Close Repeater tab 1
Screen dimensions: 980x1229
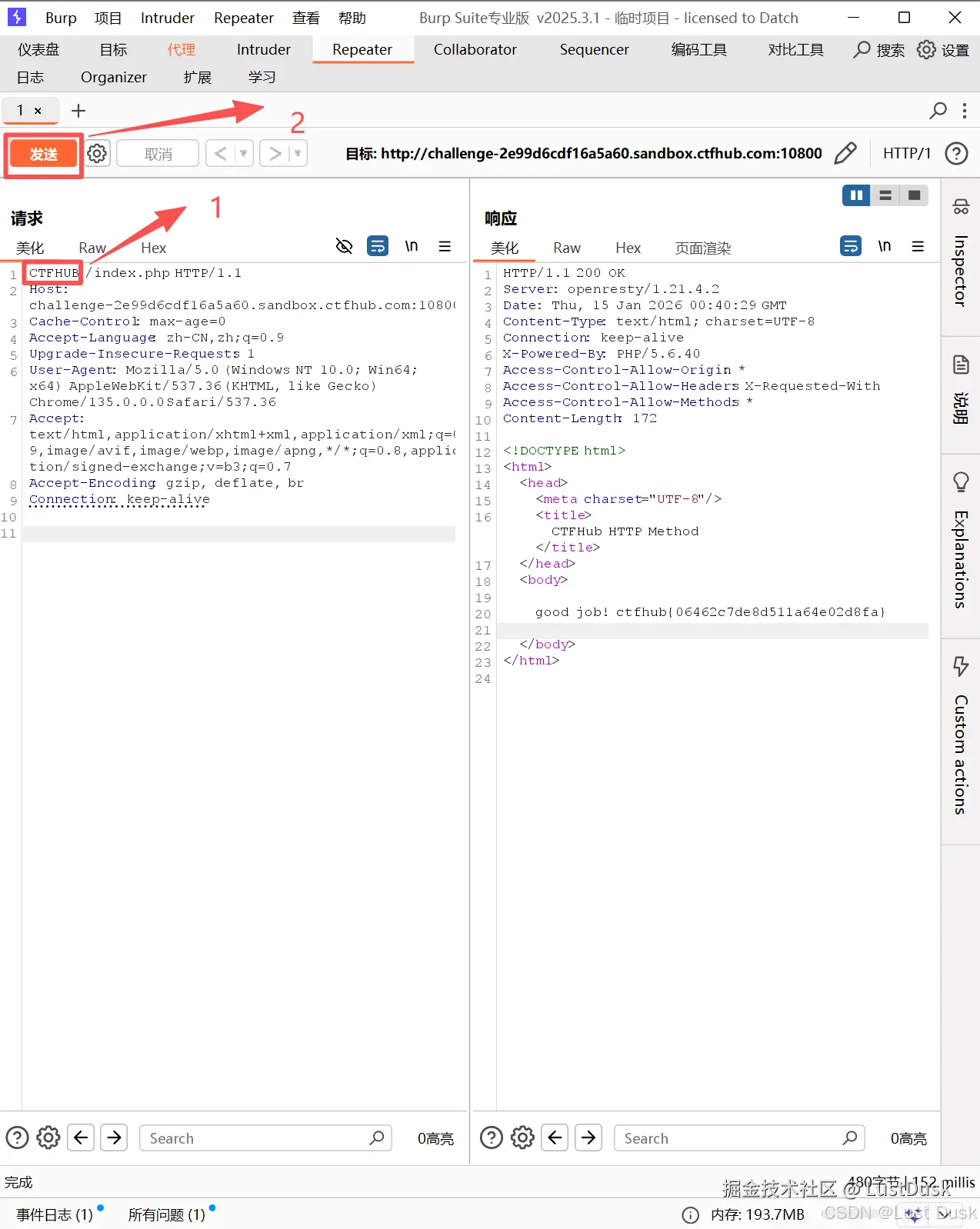pyautogui.click(x=38, y=111)
